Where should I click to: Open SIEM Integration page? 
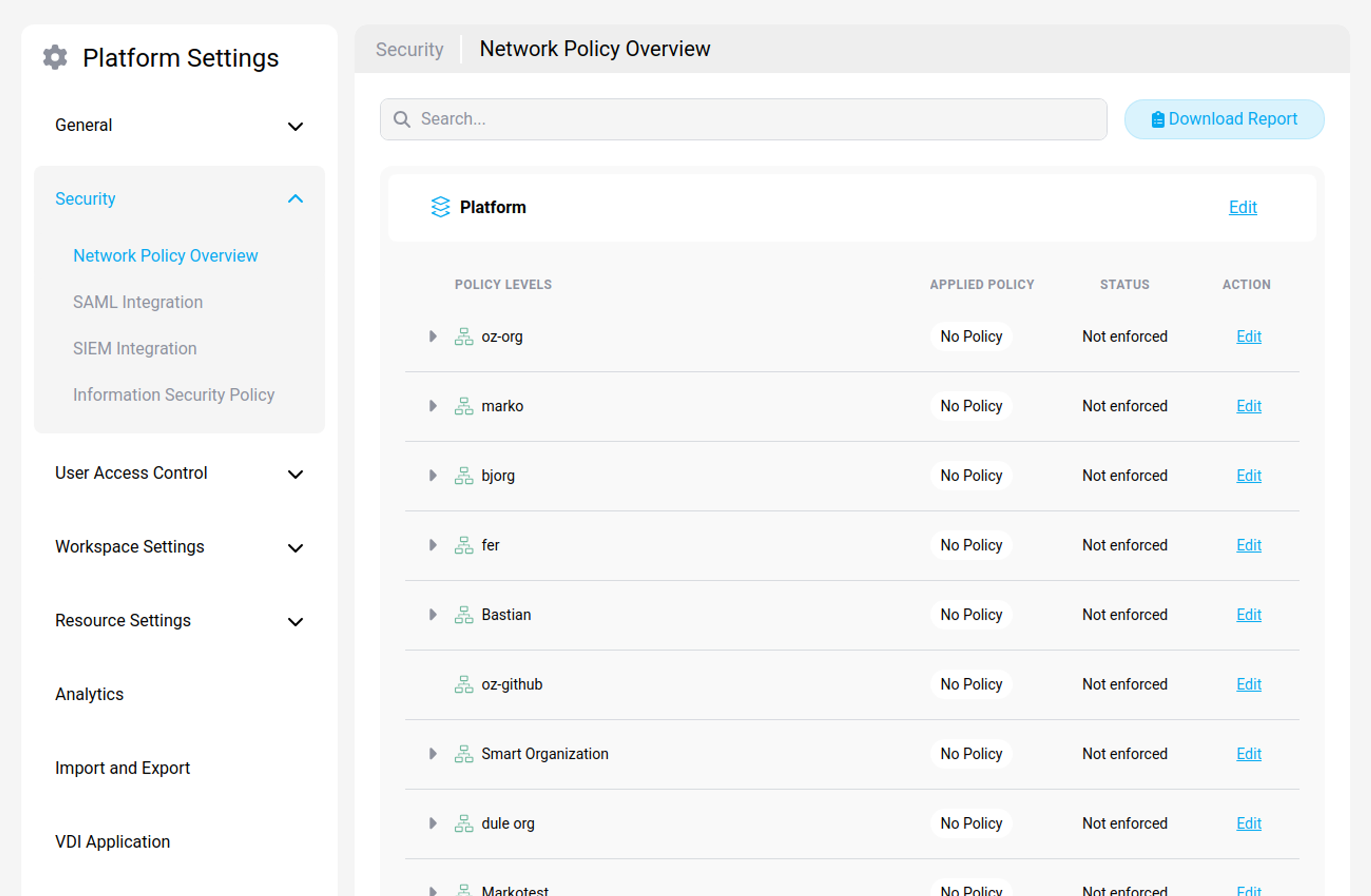135,348
